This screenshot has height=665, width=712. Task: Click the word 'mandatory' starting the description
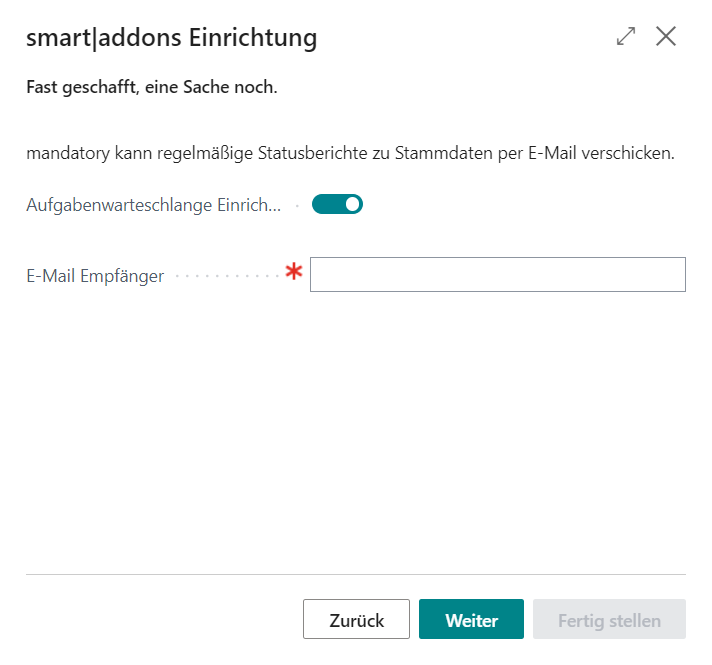[66, 154]
